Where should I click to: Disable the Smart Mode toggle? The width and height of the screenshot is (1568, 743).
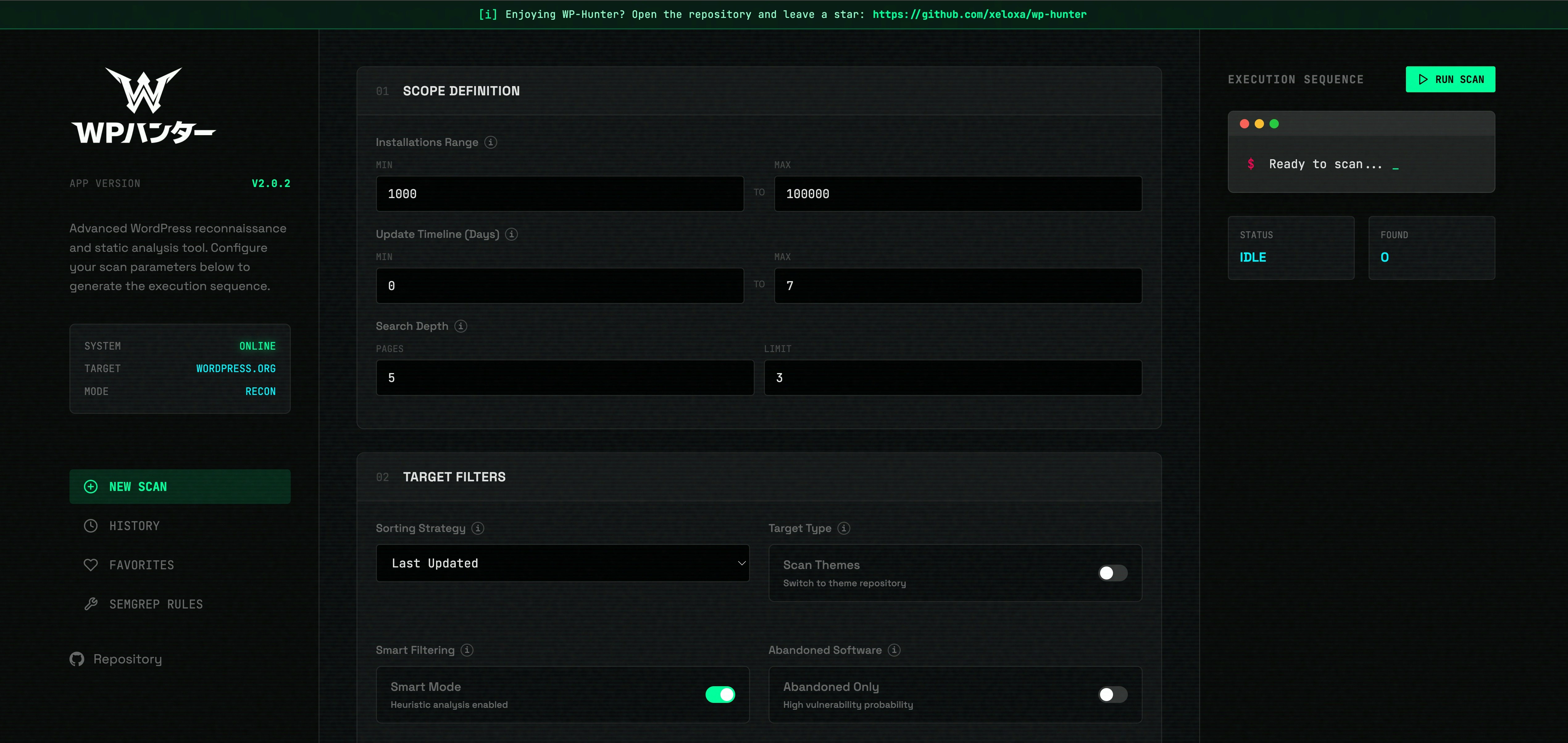coord(720,694)
